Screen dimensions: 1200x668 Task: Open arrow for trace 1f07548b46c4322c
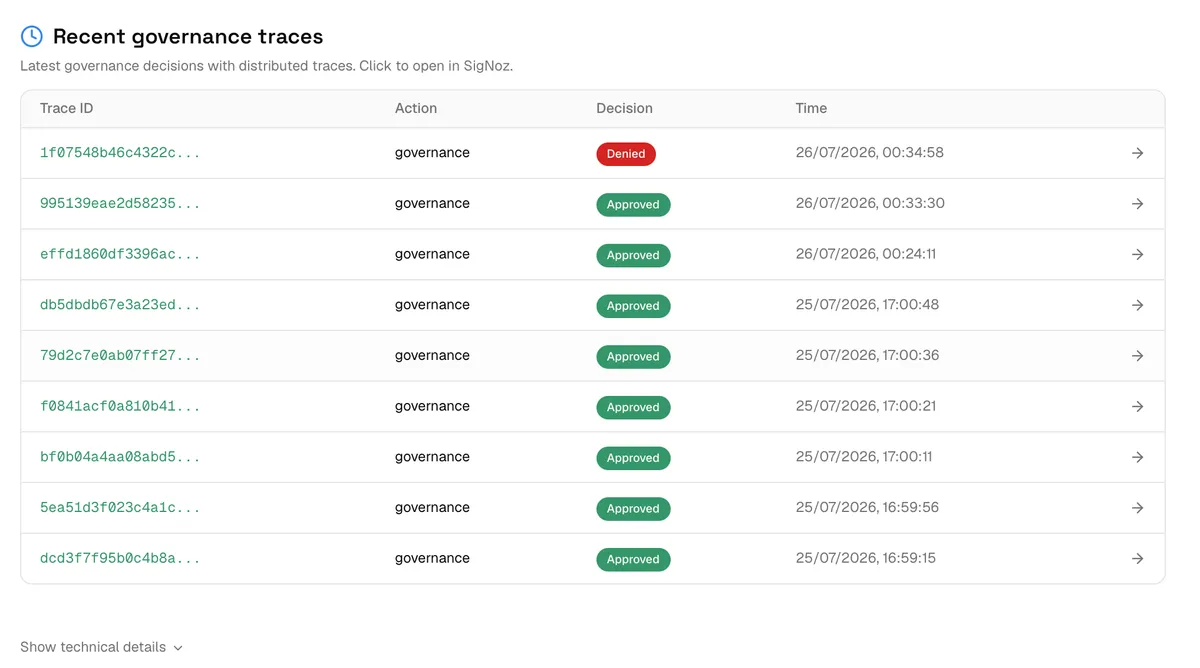coord(1137,153)
